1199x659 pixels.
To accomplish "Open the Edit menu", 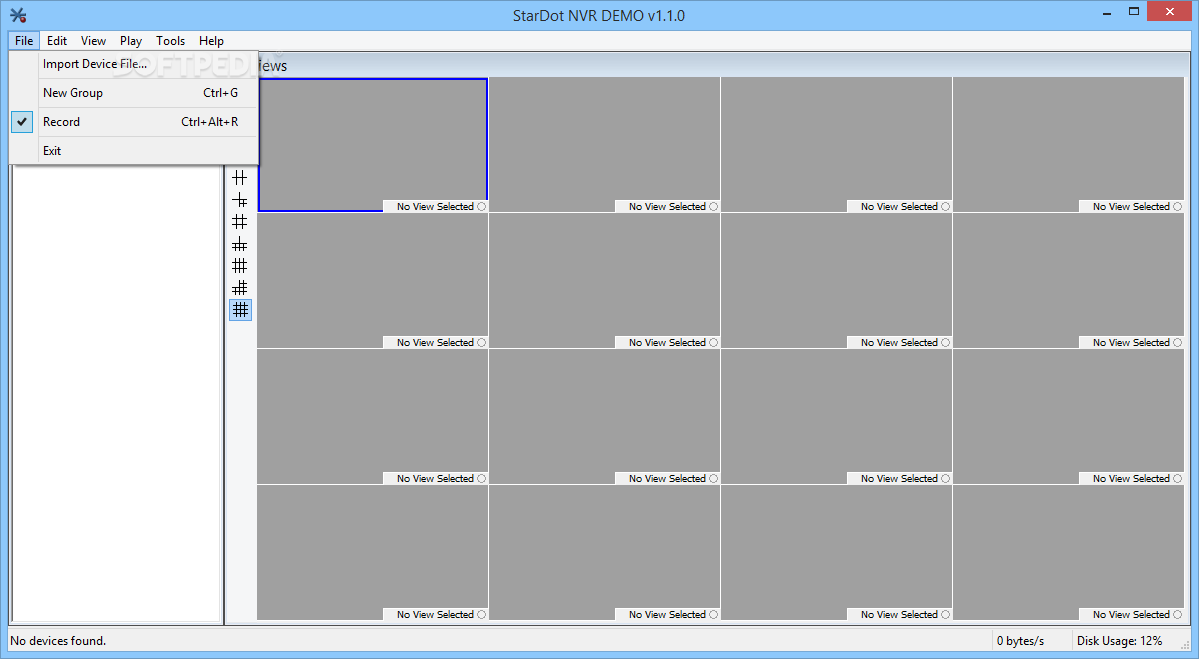I will 57,41.
